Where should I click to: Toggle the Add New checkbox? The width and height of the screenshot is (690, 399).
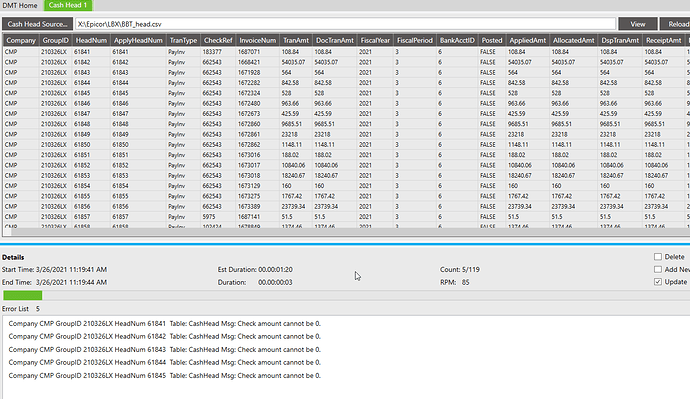click(658, 269)
